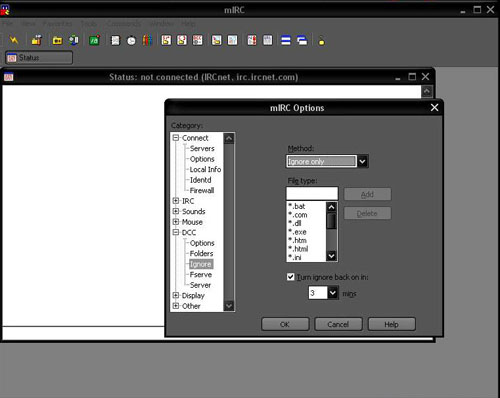500x398 pixels.
Task: Collapse the Connect tree category
Action: coord(176,137)
